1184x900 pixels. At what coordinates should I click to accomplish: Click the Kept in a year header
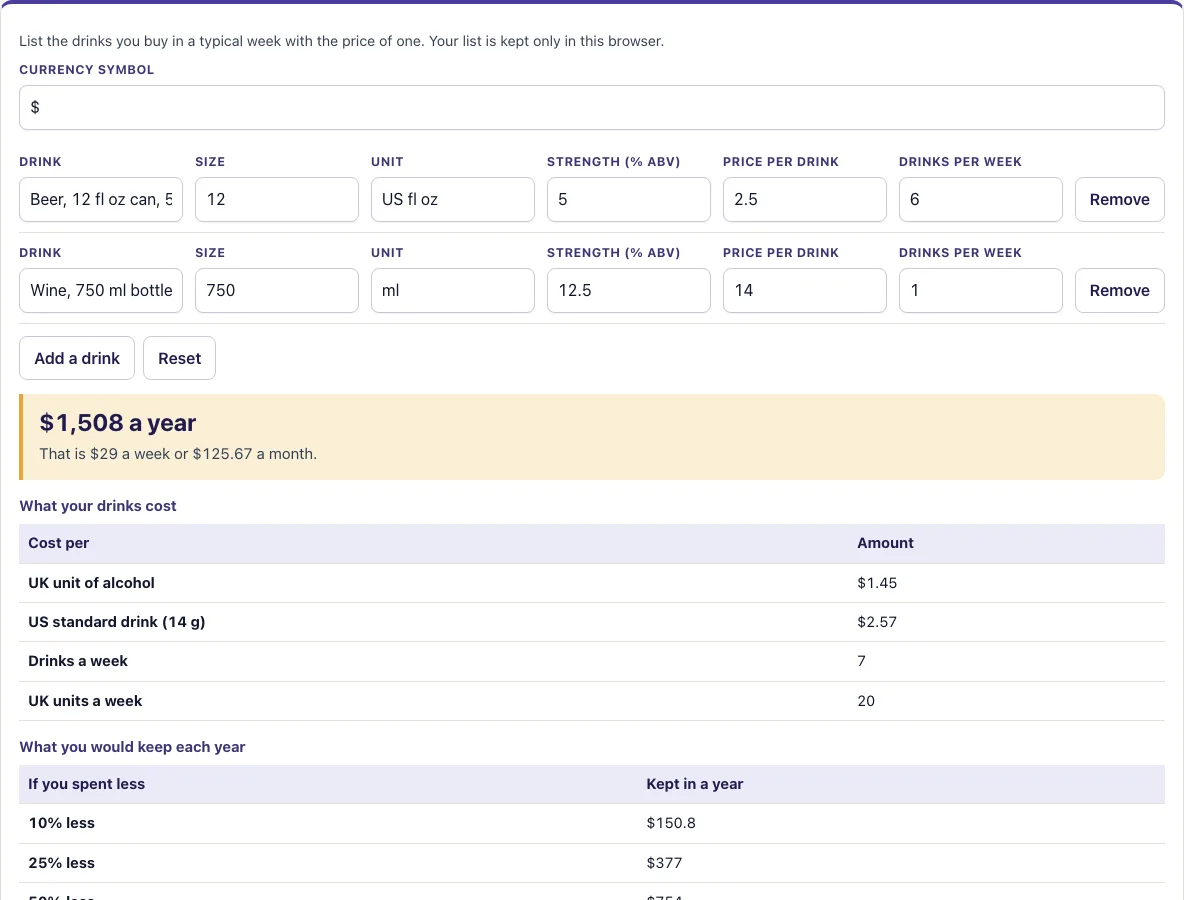[x=695, y=784]
